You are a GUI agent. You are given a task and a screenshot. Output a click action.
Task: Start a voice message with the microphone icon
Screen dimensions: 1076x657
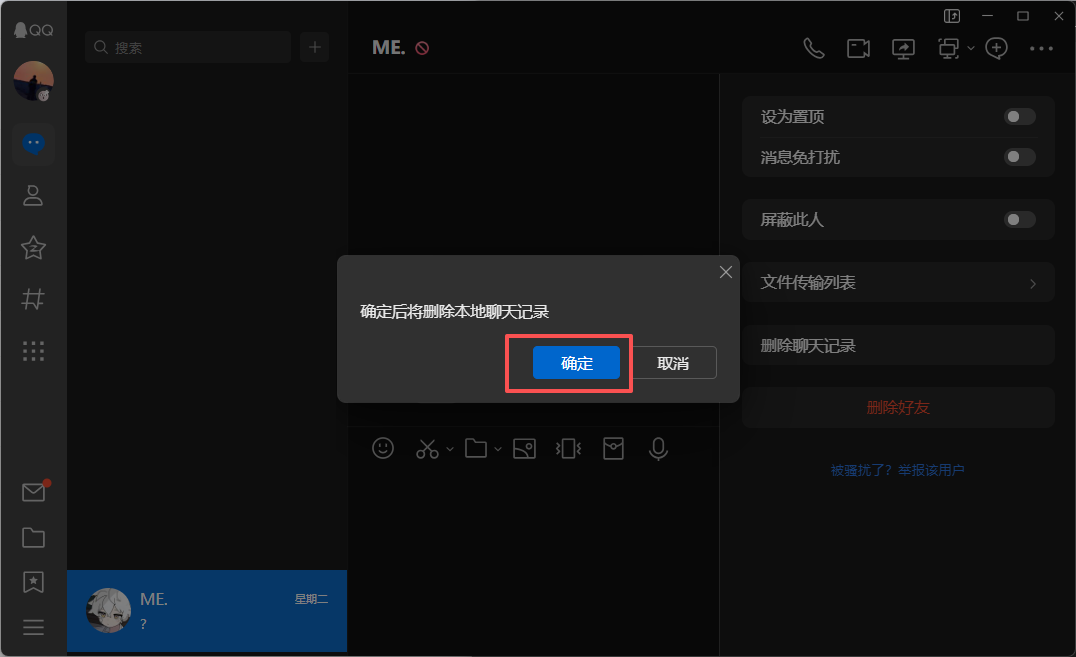coord(658,448)
